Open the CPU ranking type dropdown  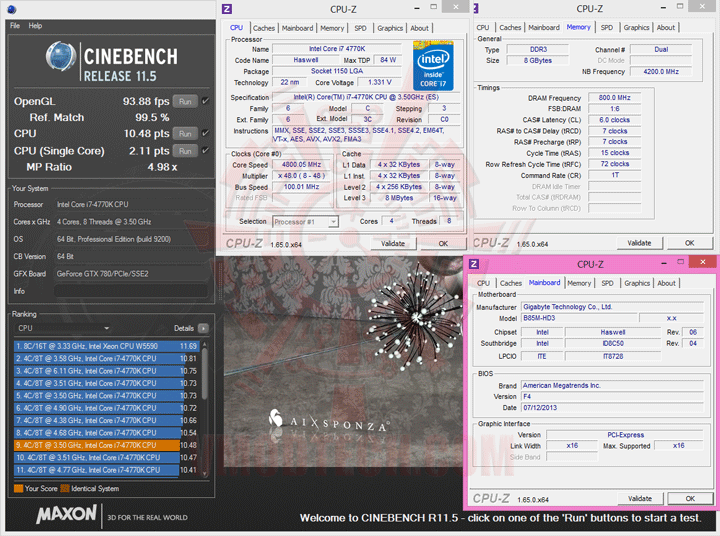(x=63, y=328)
